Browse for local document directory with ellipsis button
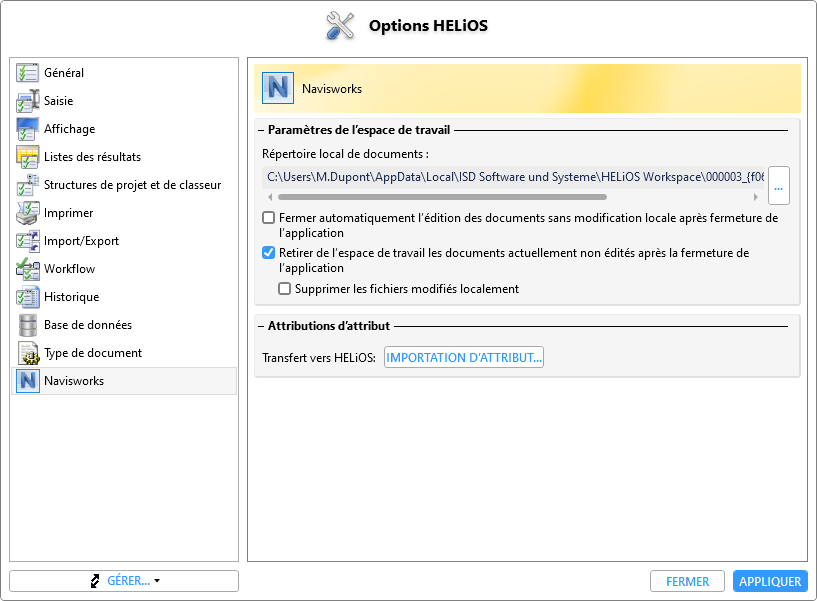 (x=780, y=186)
